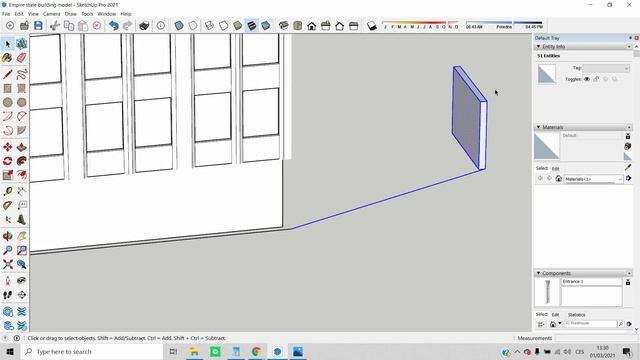Viewport: 640px width, 360px height.
Task: Open the File menu
Action: click(x=6, y=14)
